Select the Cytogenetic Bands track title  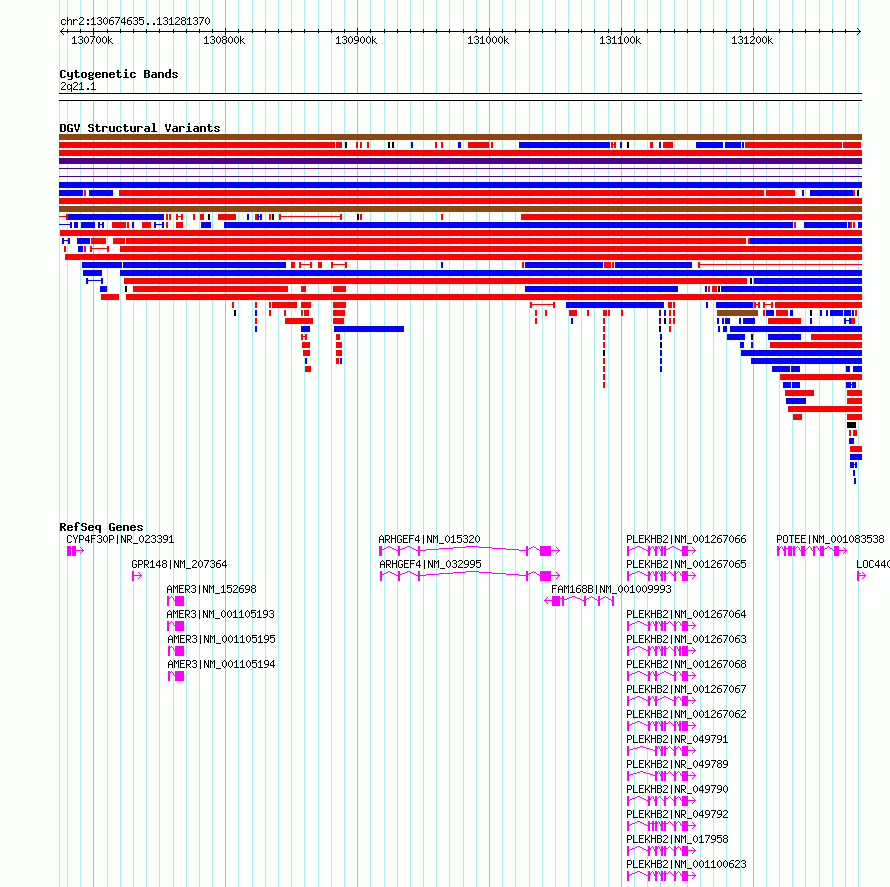[x=119, y=74]
